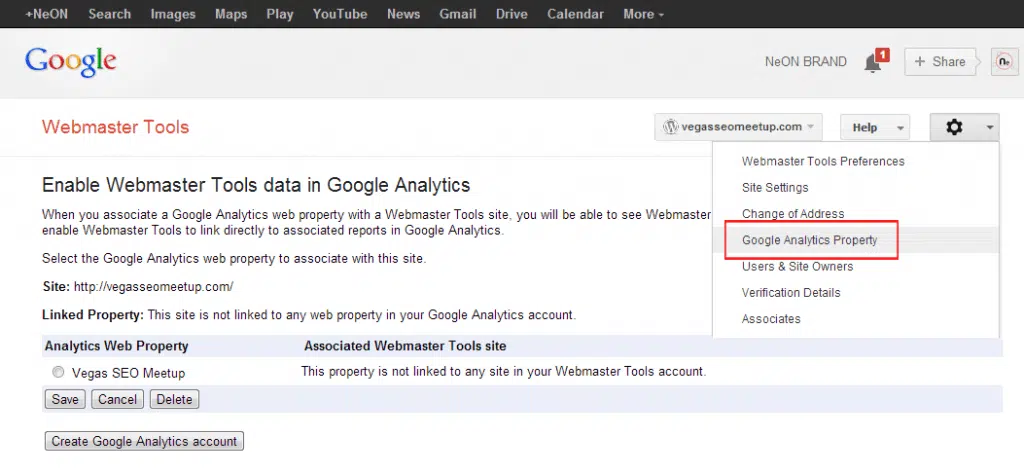Image resolution: width=1024 pixels, height=473 pixels.
Task: Click the Delete button
Action: point(174,399)
